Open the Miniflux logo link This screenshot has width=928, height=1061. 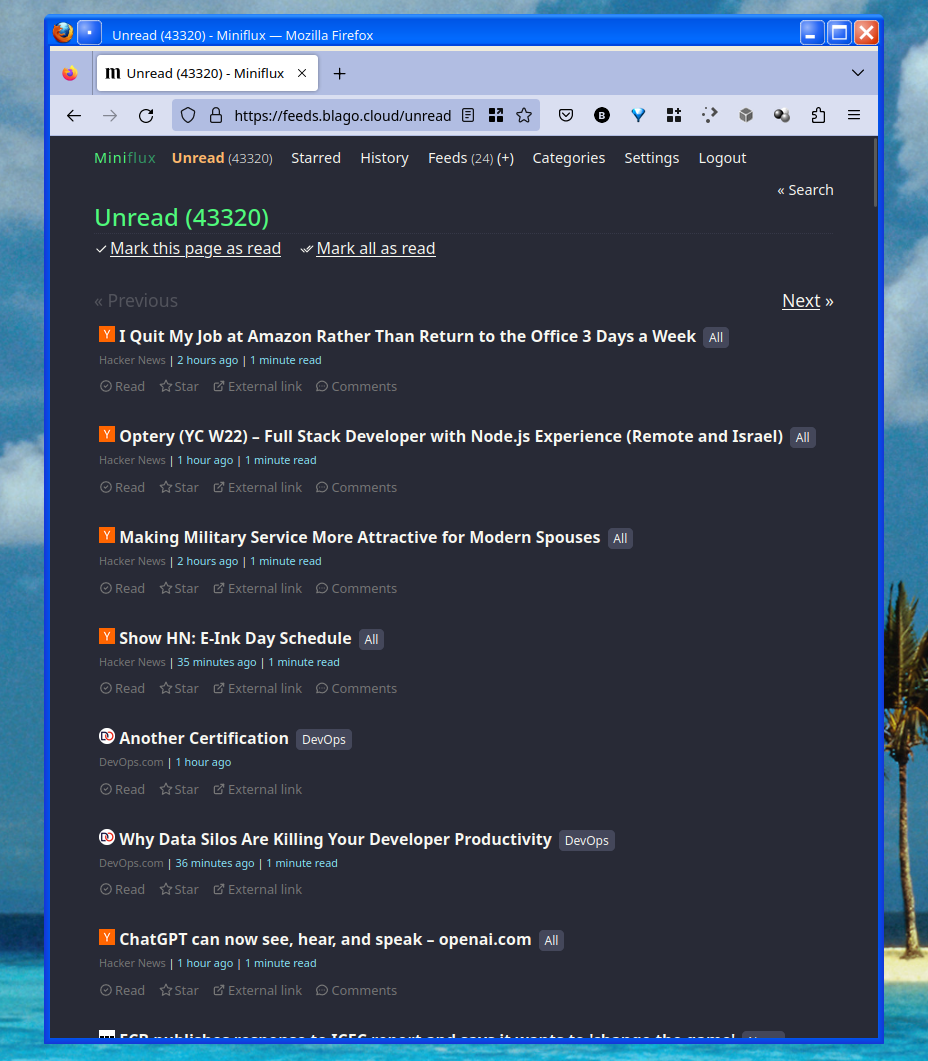point(125,158)
